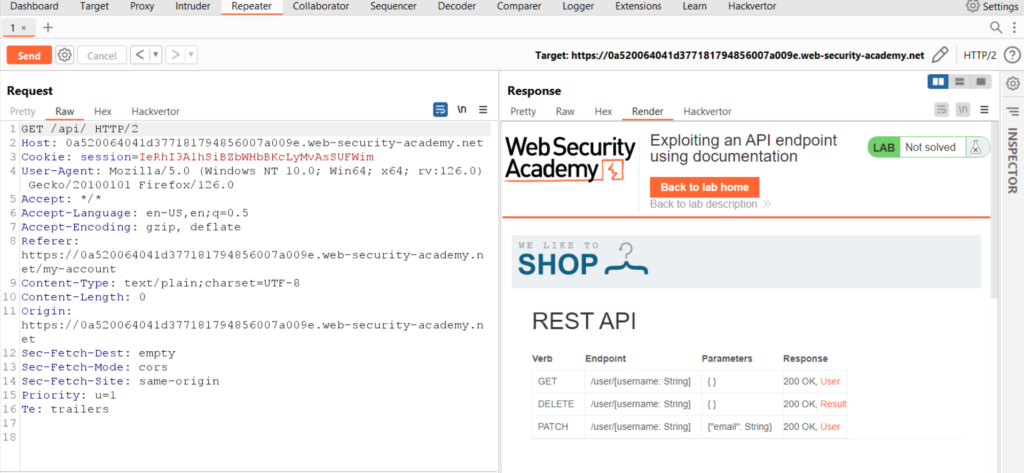Follow Back to lab description link

coord(711,204)
